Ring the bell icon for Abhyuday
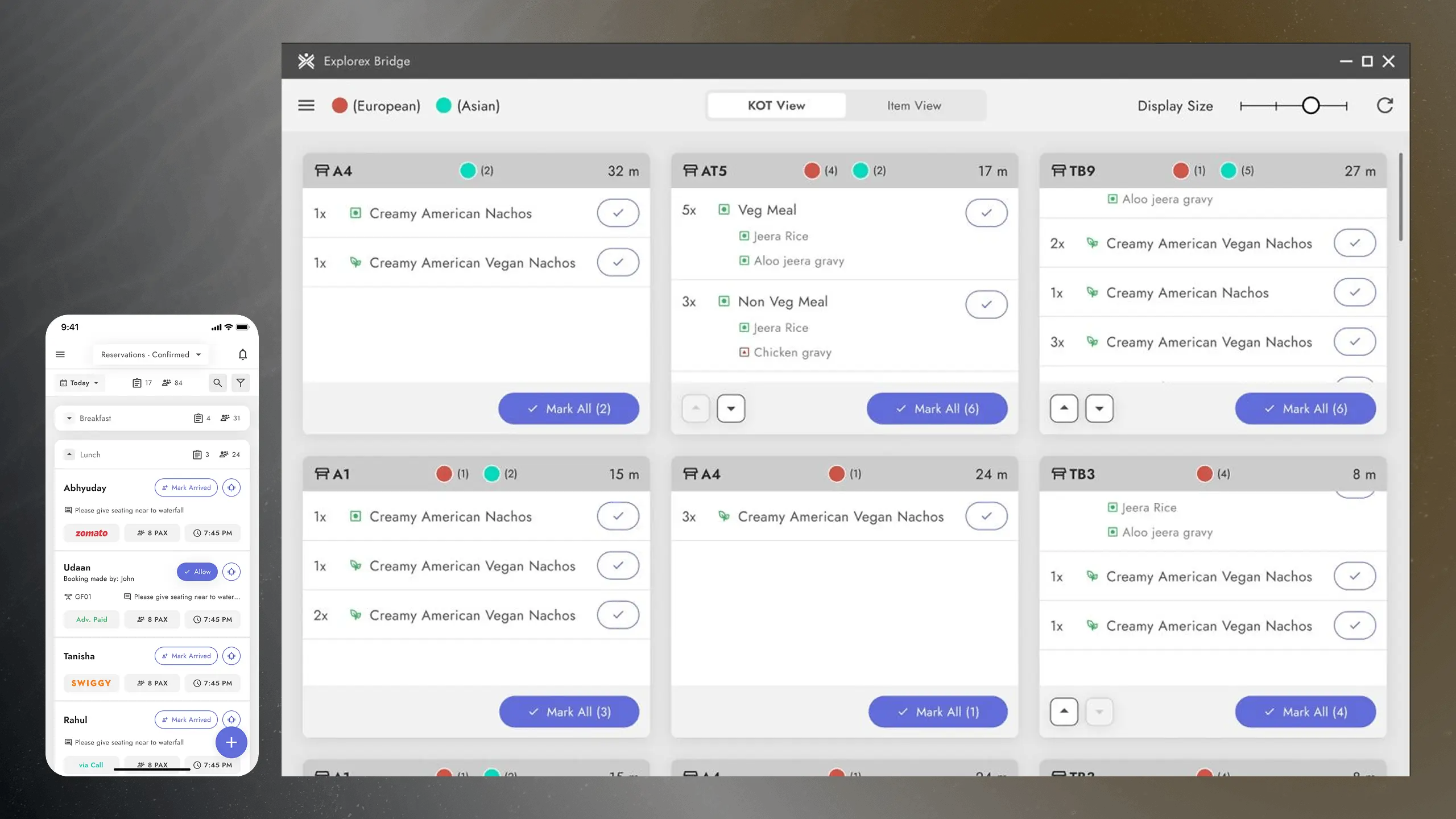 tap(231, 487)
